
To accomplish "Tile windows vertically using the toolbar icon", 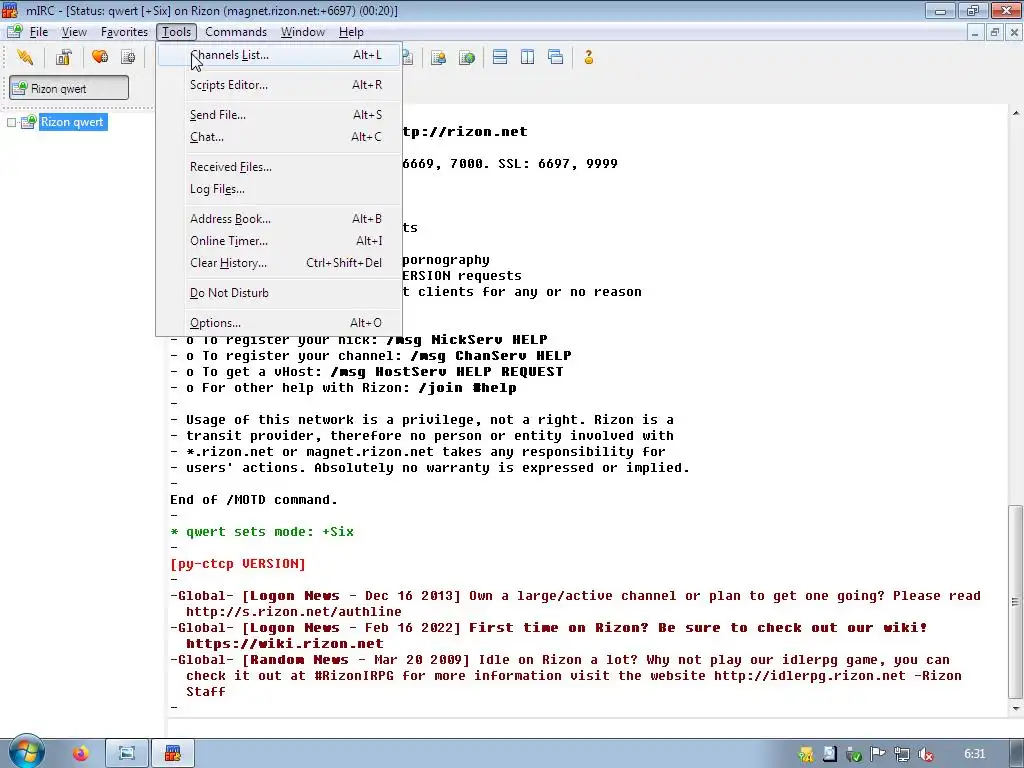I will [528, 57].
